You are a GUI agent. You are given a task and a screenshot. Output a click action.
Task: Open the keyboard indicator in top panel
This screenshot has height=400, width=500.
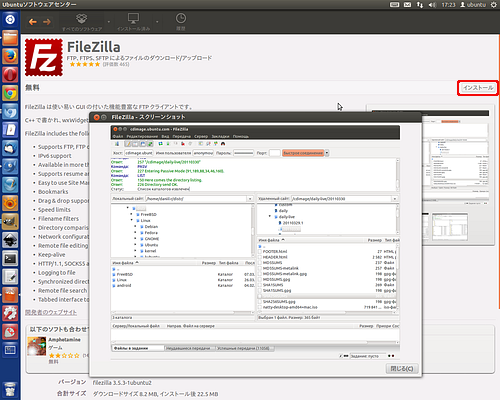(x=394, y=5)
